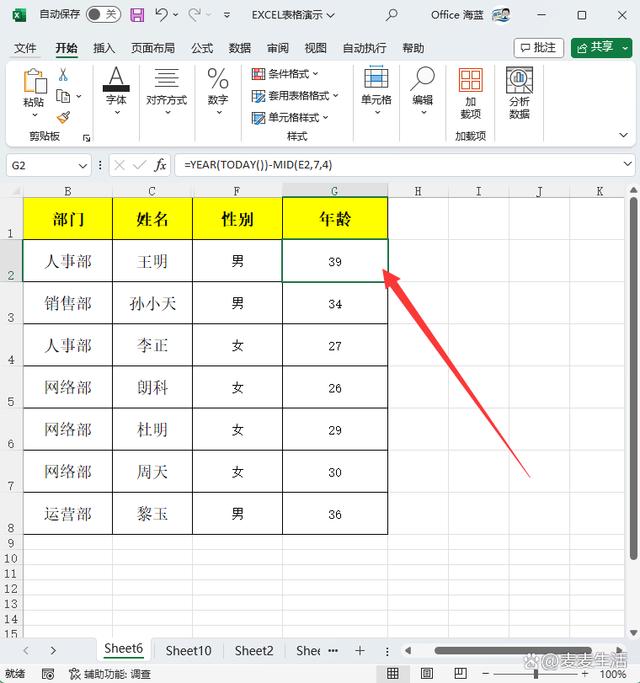The height and width of the screenshot is (683, 640).
Task: Click the confirm checkmark in formula bar
Action: click(x=139, y=165)
